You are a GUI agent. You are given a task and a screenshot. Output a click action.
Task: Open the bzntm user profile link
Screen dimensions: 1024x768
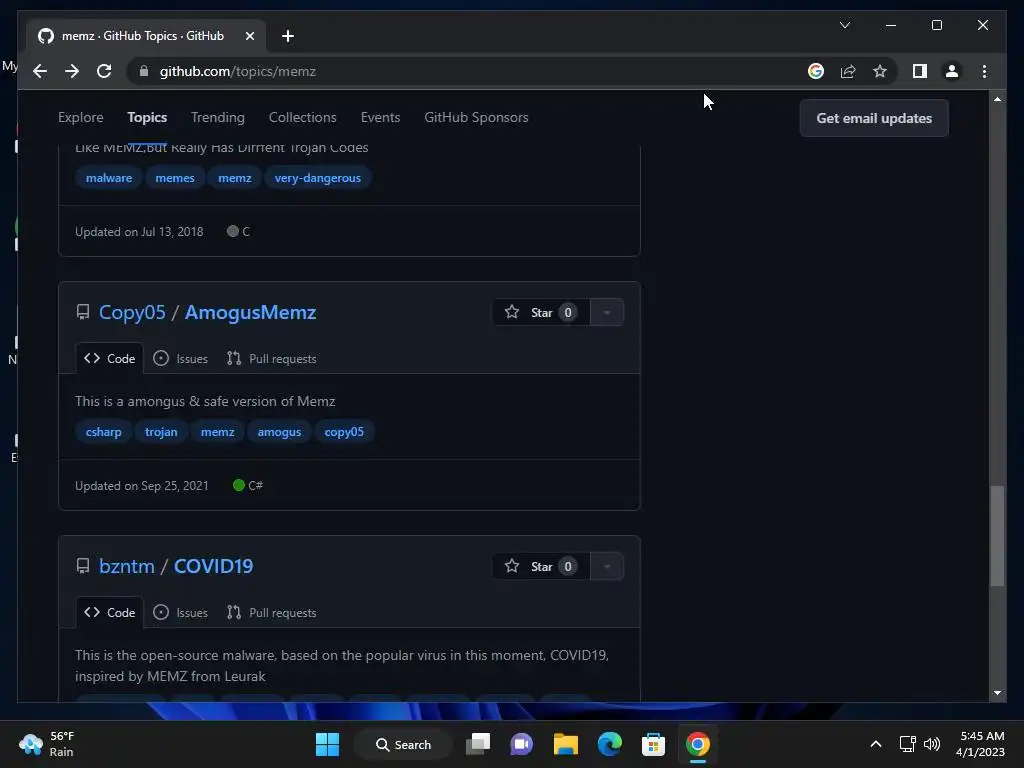click(x=127, y=566)
